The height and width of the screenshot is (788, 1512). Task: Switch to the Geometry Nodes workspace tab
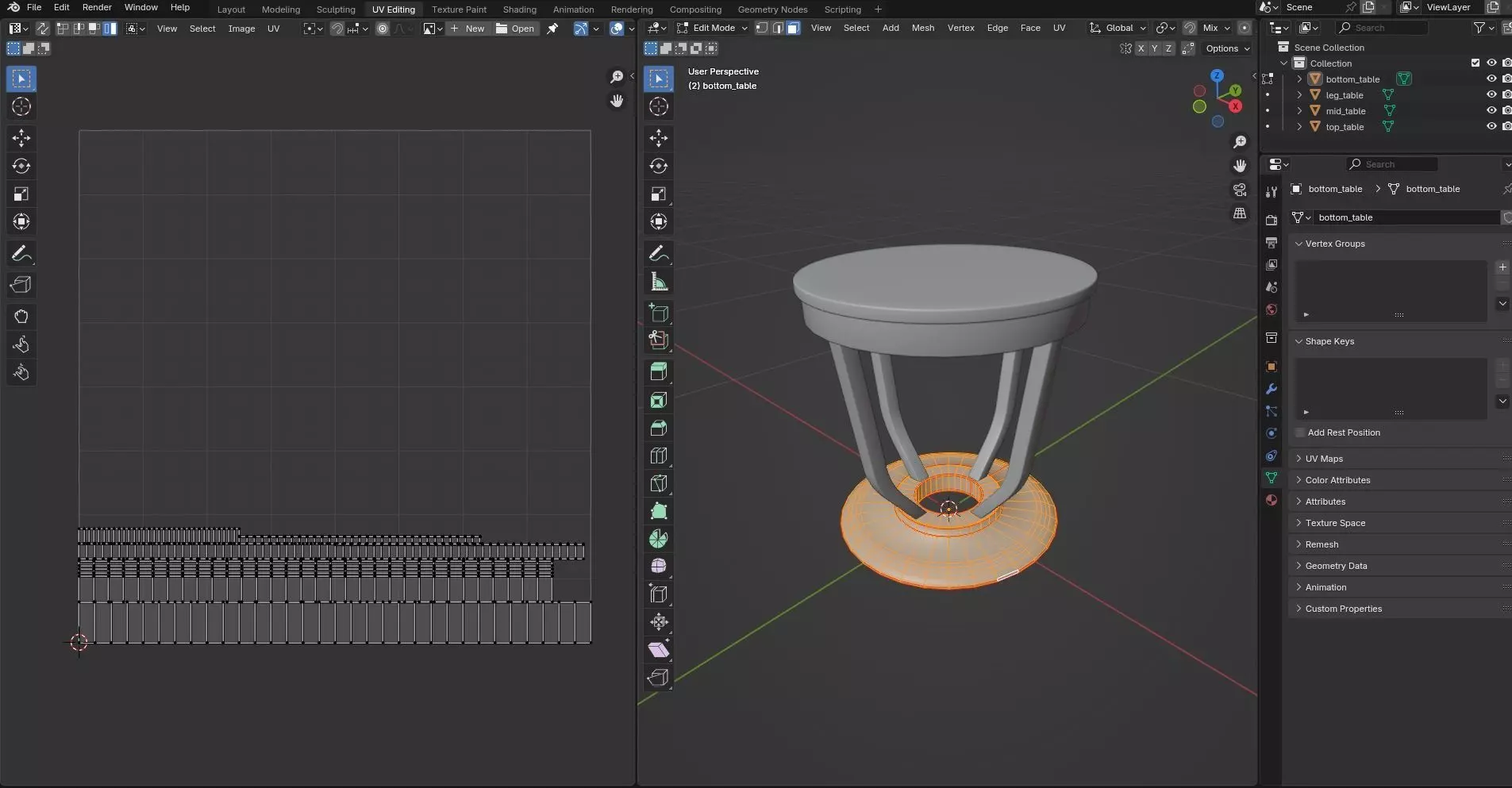tap(772, 10)
